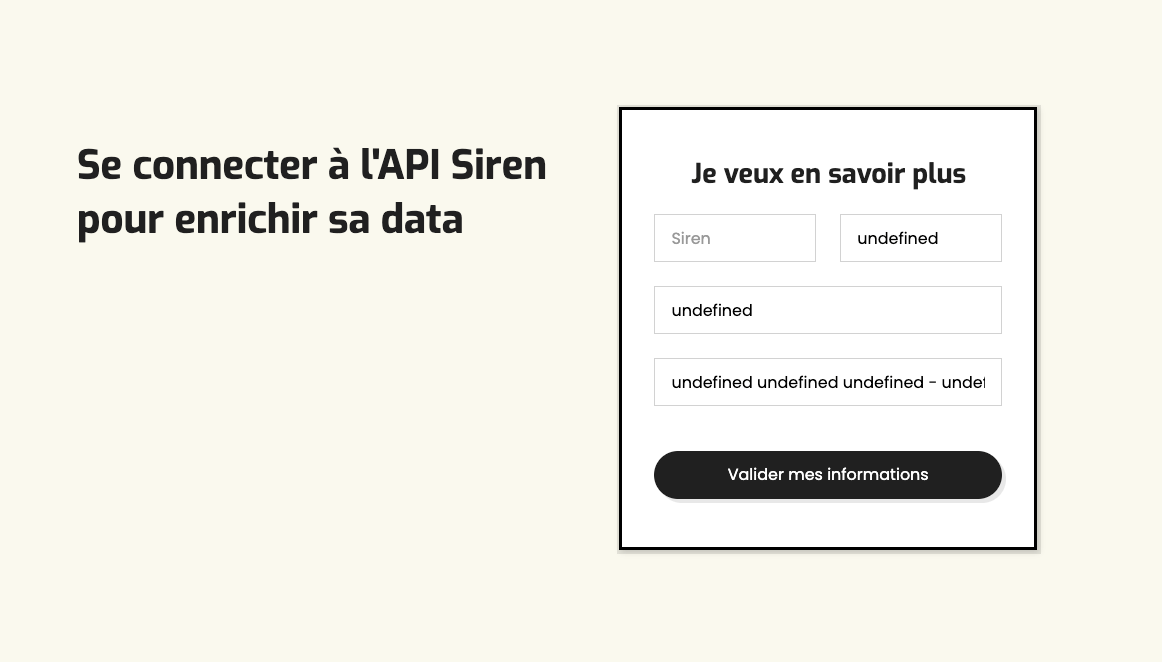Click the "Siren" placeholder text

[x=691, y=238]
